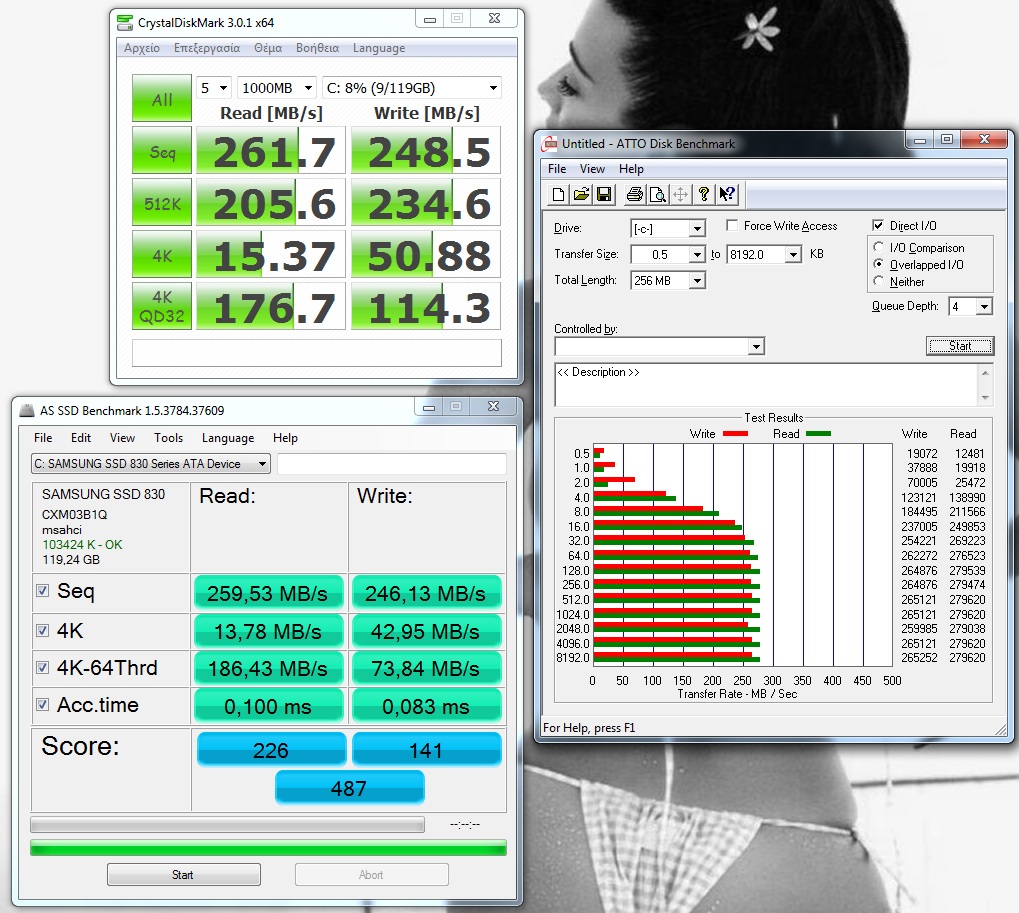Click the crosshair move icon in ATTO toolbar
The width and height of the screenshot is (1019, 913).
coord(680,194)
